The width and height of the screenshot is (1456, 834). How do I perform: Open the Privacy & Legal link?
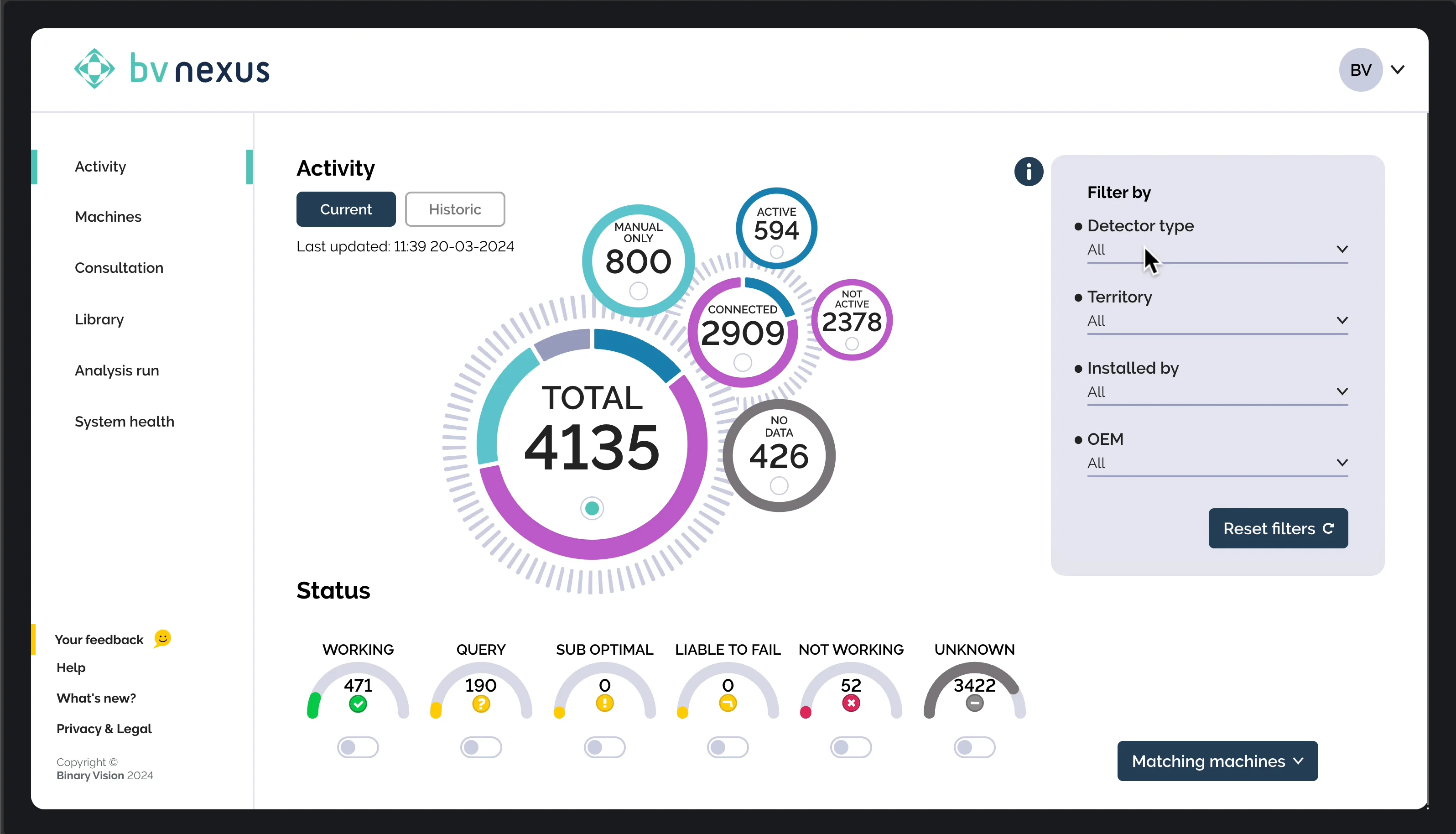104,729
